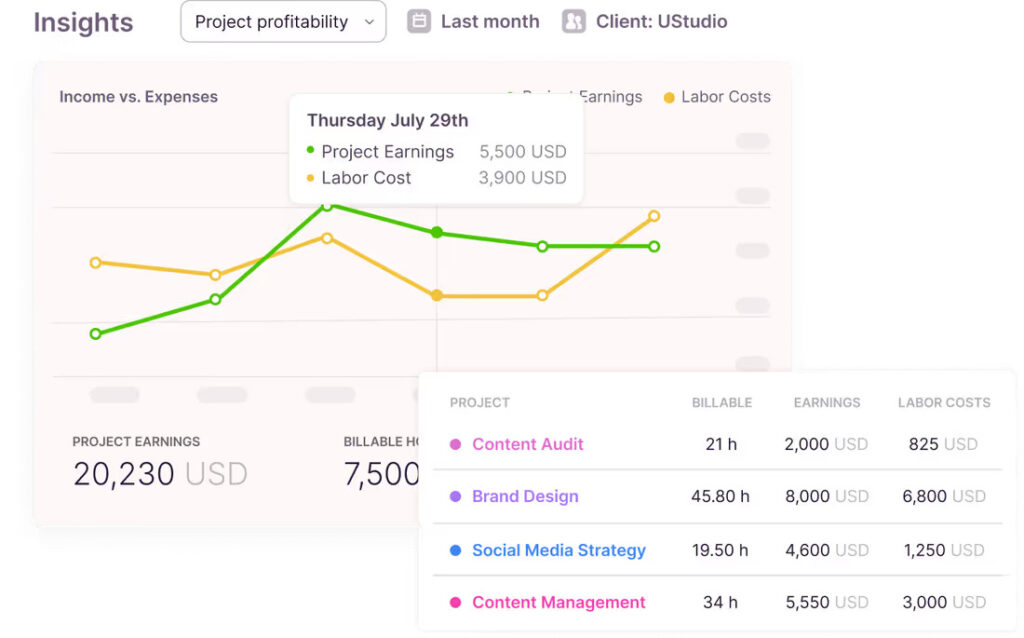Open the Client: UStudio filter
Viewport: 1024px width, 638px height.
click(x=661, y=21)
